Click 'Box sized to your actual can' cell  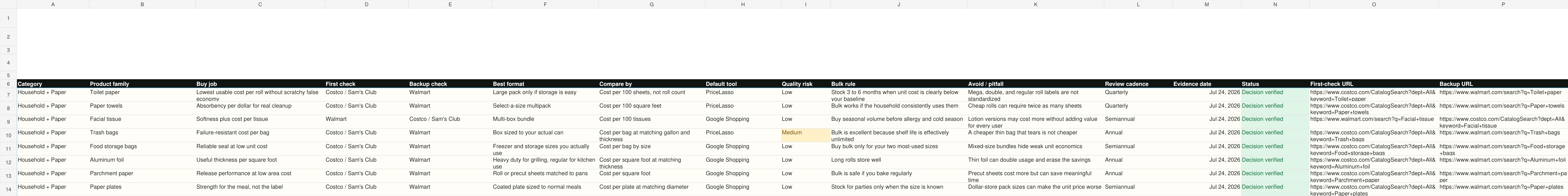coord(545,135)
